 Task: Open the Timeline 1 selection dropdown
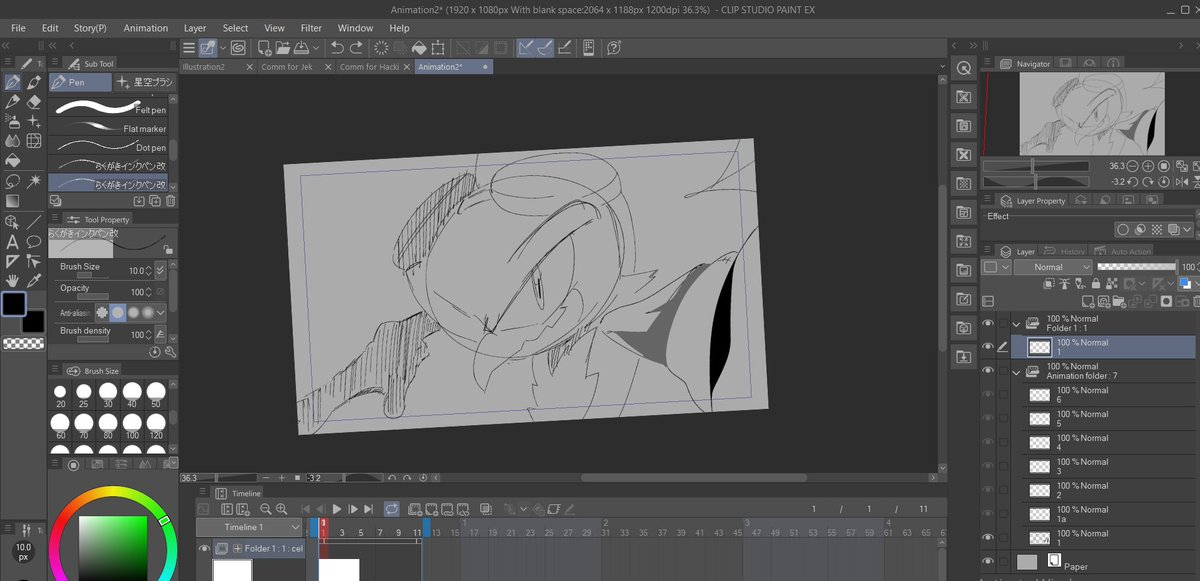click(x=249, y=527)
